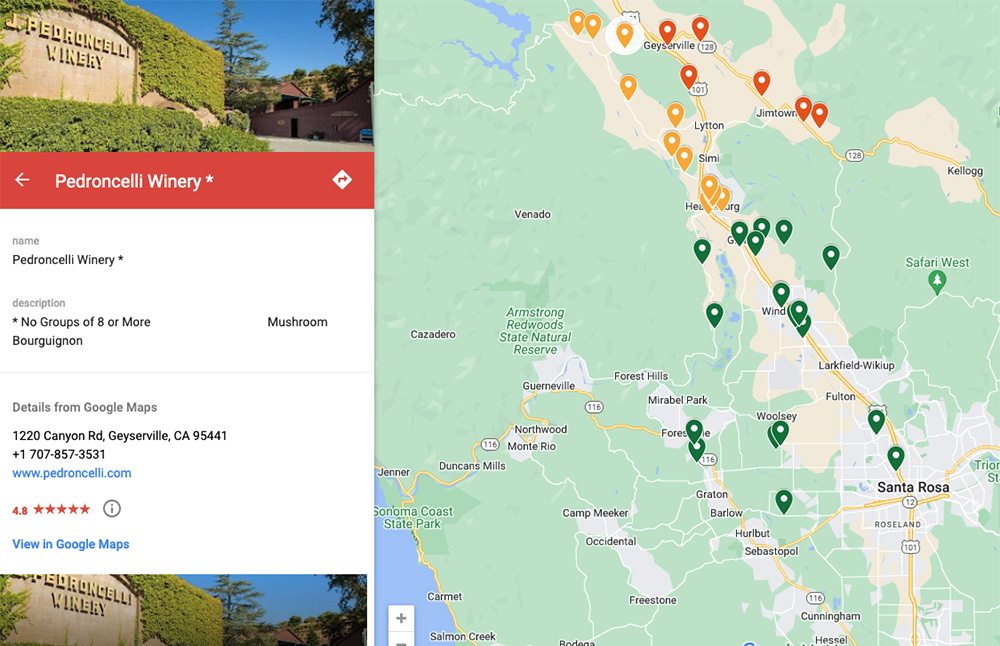Select the red pin overlapping the Geyserville label

(667, 32)
